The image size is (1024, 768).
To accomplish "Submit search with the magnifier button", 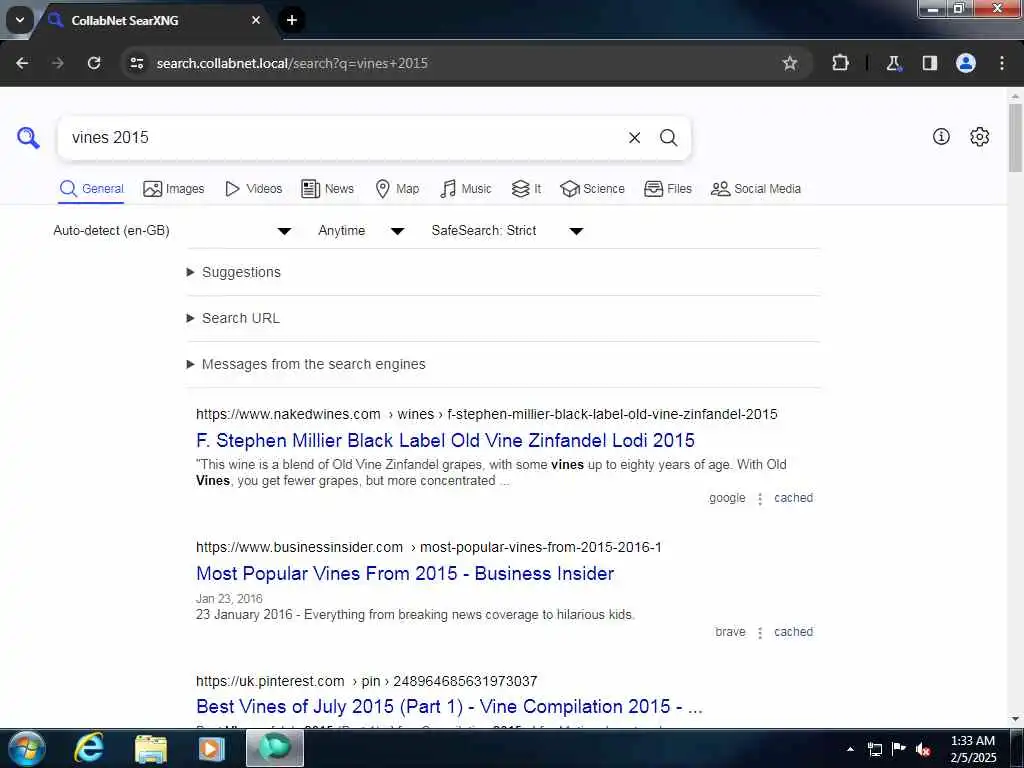I will [668, 138].
